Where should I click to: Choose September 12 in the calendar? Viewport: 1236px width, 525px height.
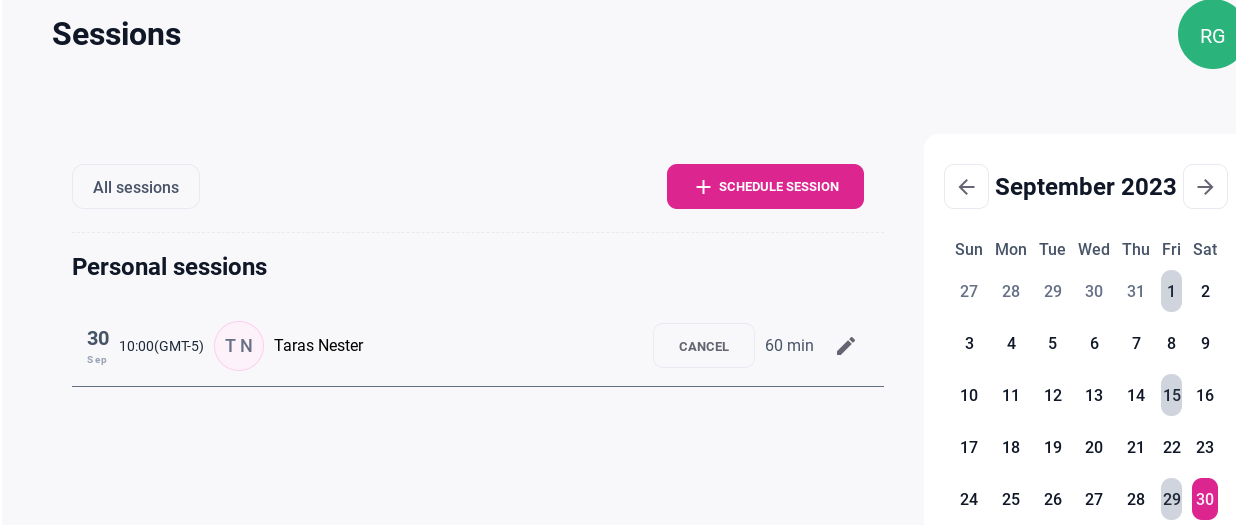[1052, 395]
